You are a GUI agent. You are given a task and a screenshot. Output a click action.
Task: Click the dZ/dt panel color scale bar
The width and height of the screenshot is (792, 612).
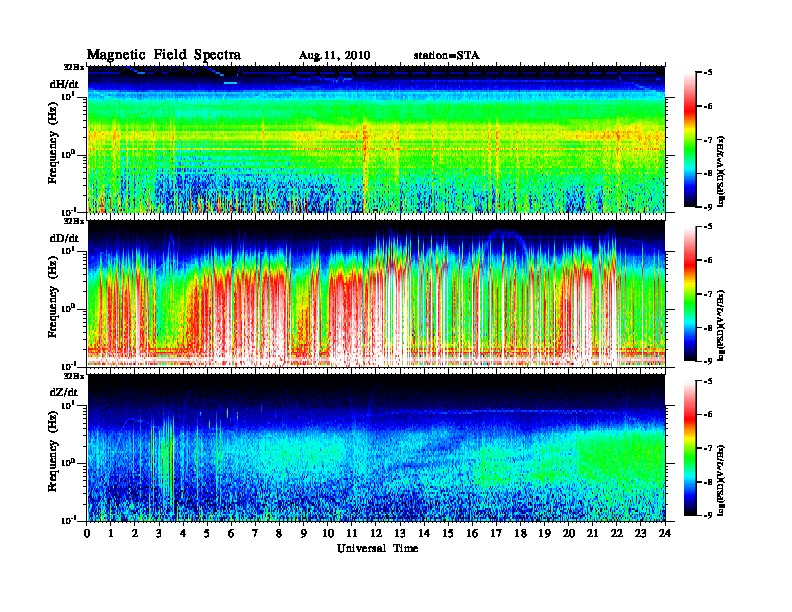[x=689, y=448]
